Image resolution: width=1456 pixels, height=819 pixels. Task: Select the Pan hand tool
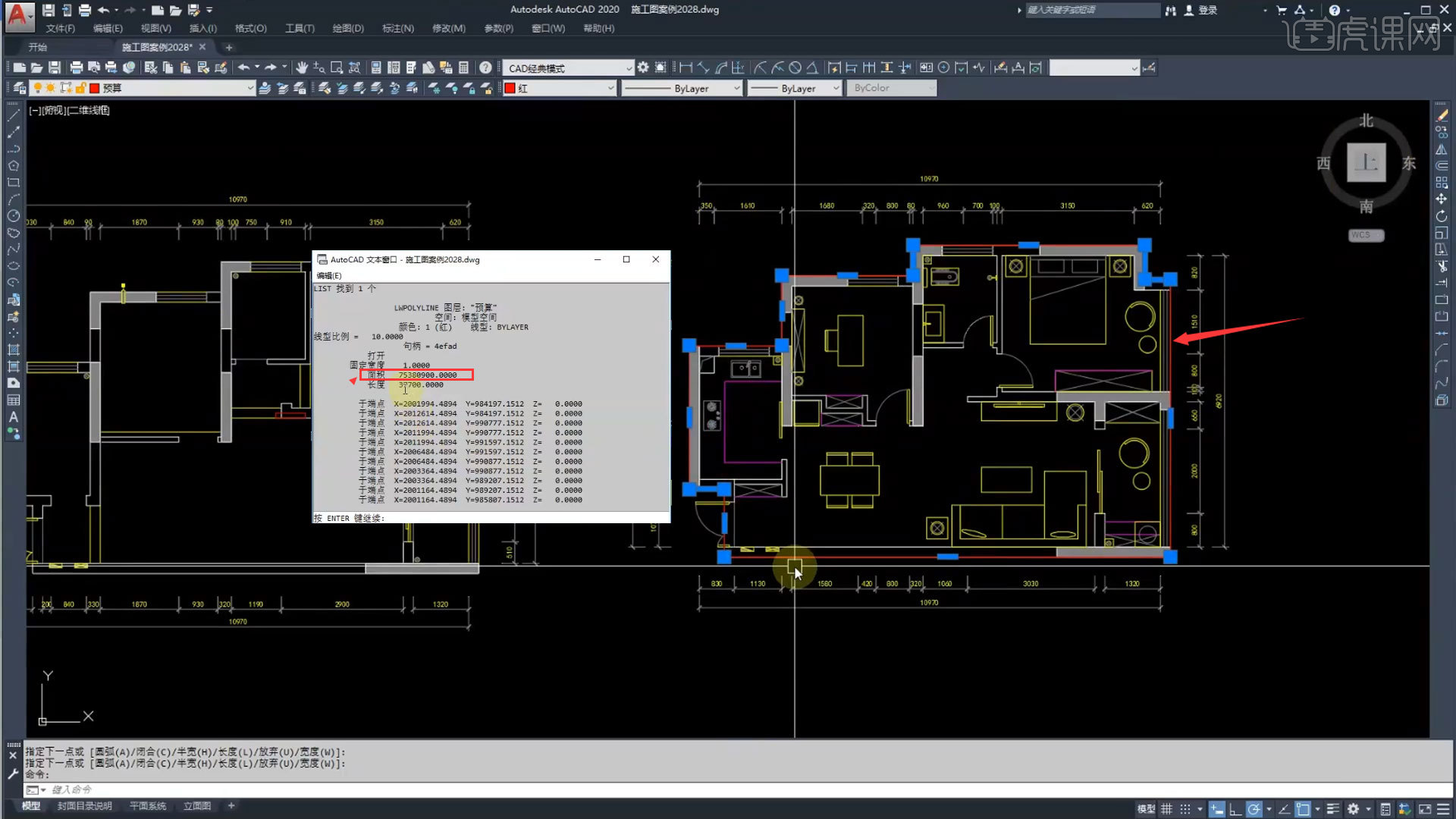(302, 67)
